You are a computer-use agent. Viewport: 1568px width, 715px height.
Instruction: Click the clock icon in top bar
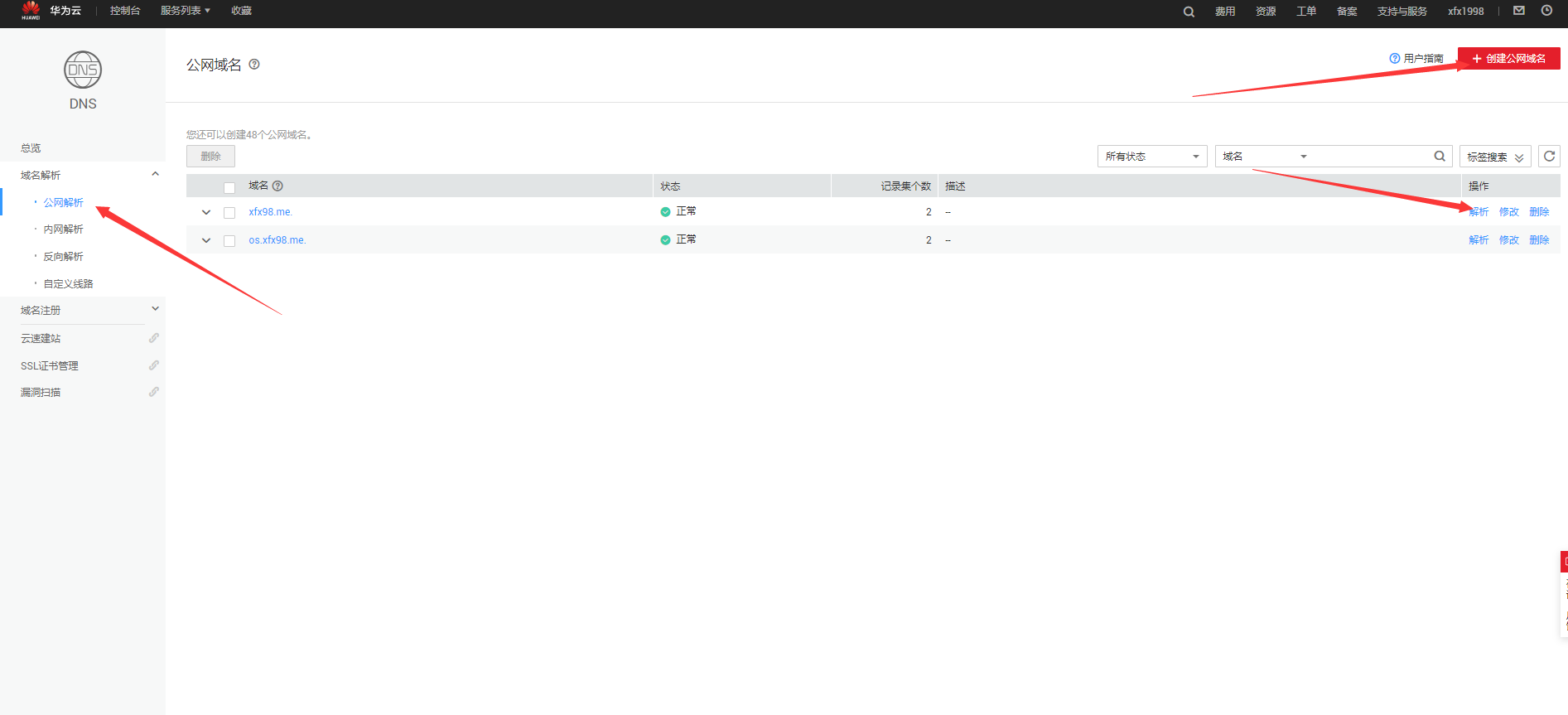click(x=1546, y=11)
